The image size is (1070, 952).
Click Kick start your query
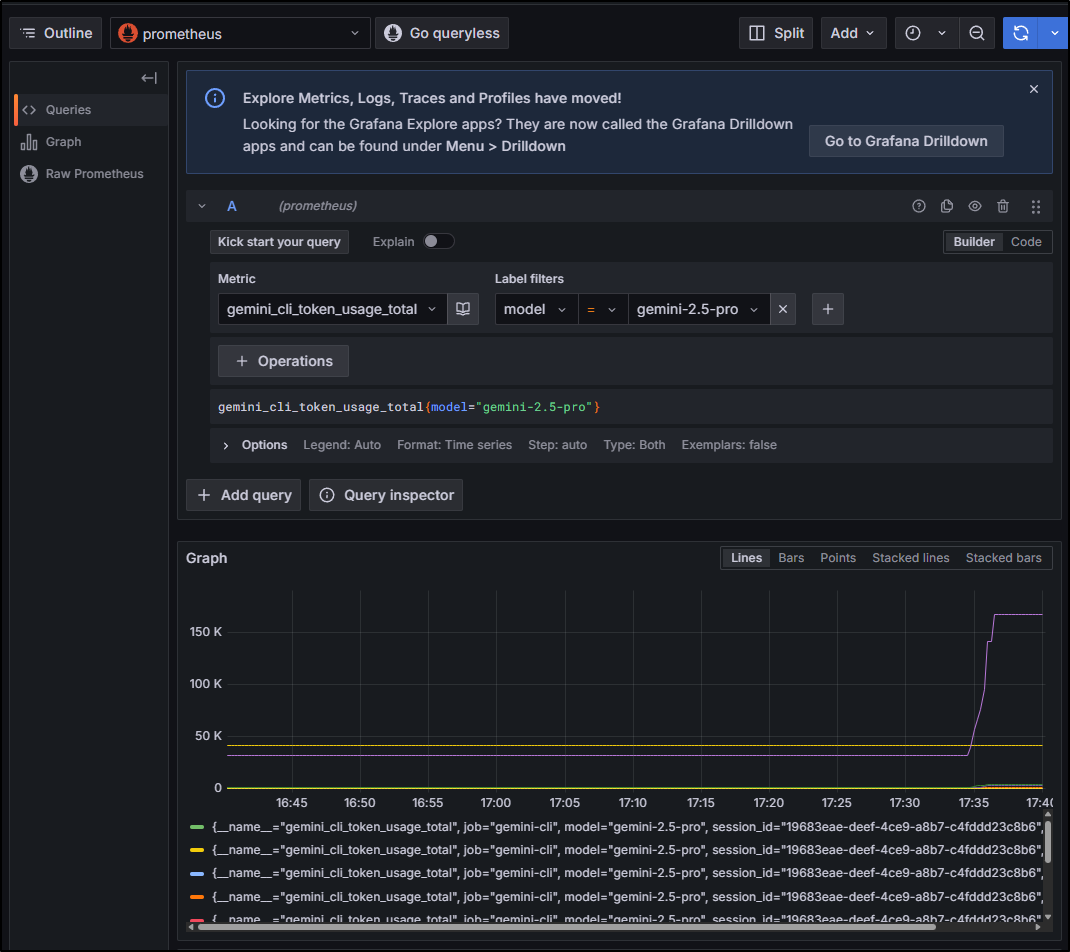pyautogui.click(x=279, y=242)
